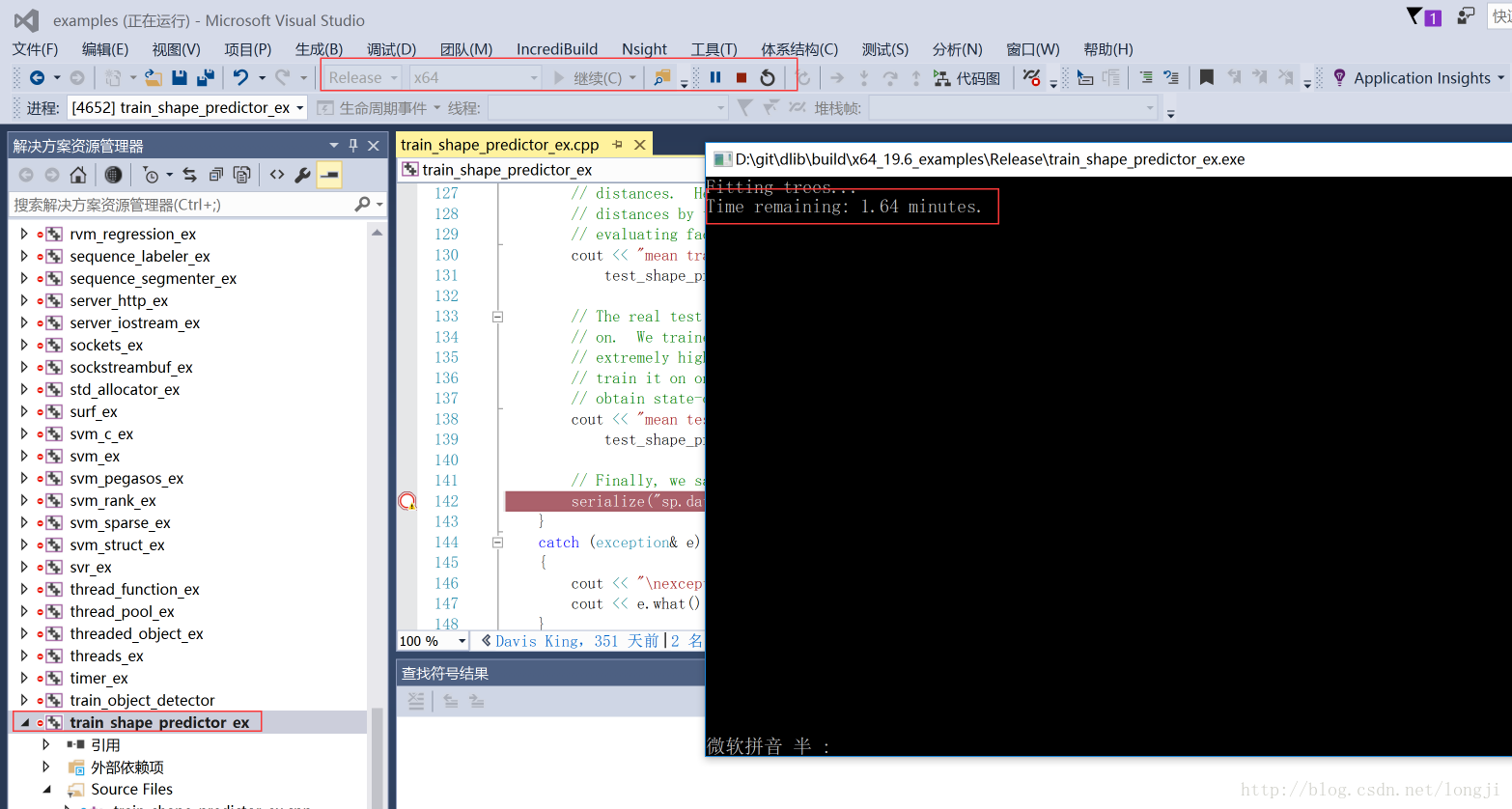Collapse the train_shape_predictor_ex project

coord(24,722)
